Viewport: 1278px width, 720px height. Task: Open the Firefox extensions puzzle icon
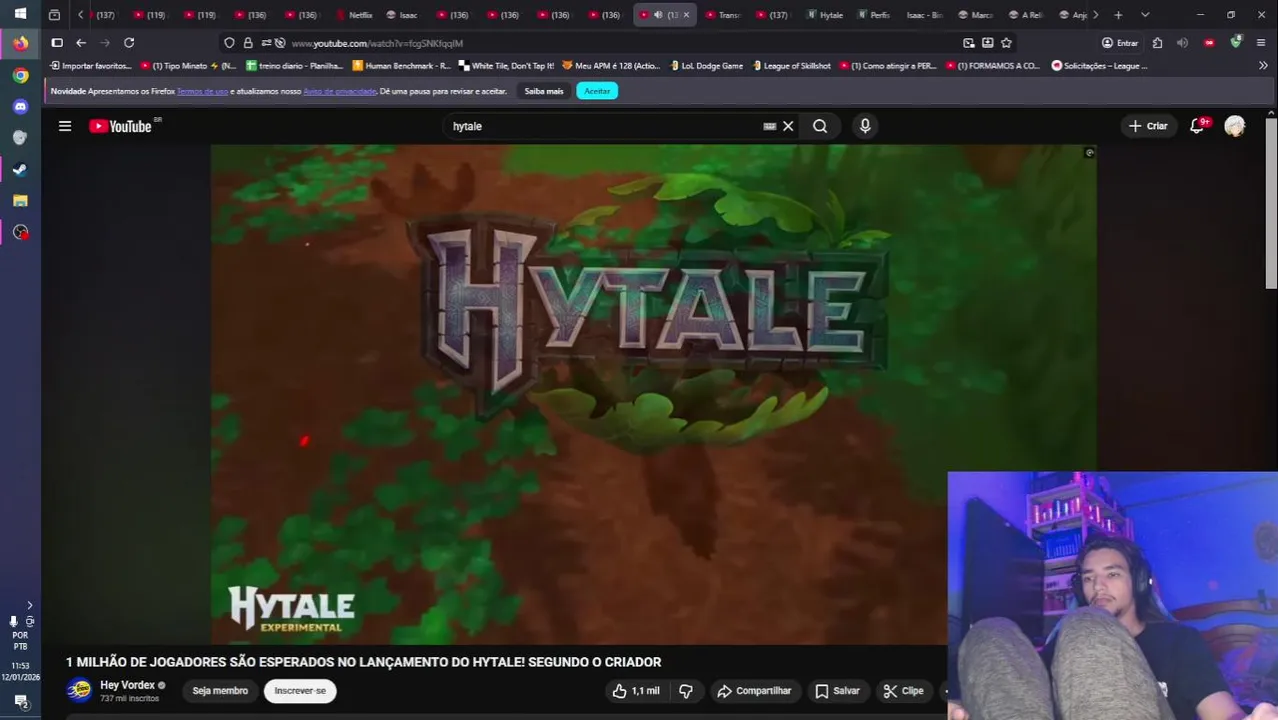coord(1157,43)
